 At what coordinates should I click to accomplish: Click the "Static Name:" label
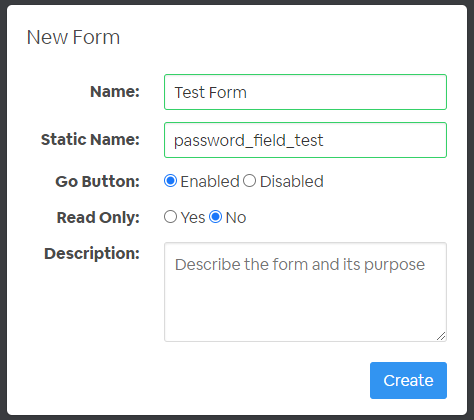pos(90,140)
